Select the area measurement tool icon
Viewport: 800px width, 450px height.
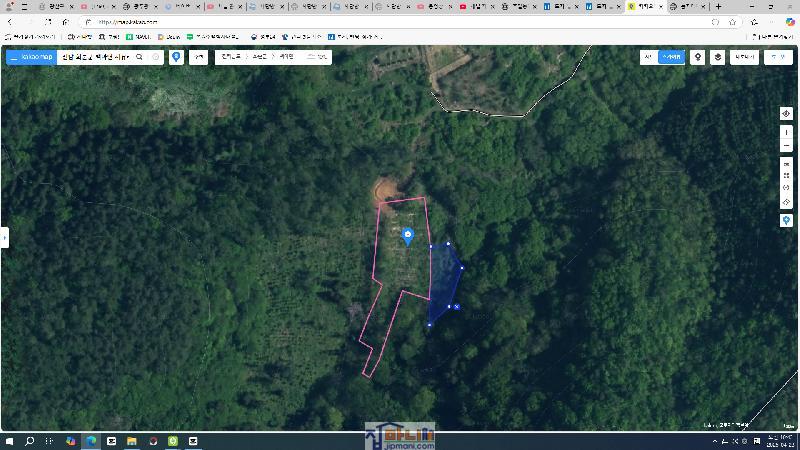pyautogui.click(x=786, y=175)
